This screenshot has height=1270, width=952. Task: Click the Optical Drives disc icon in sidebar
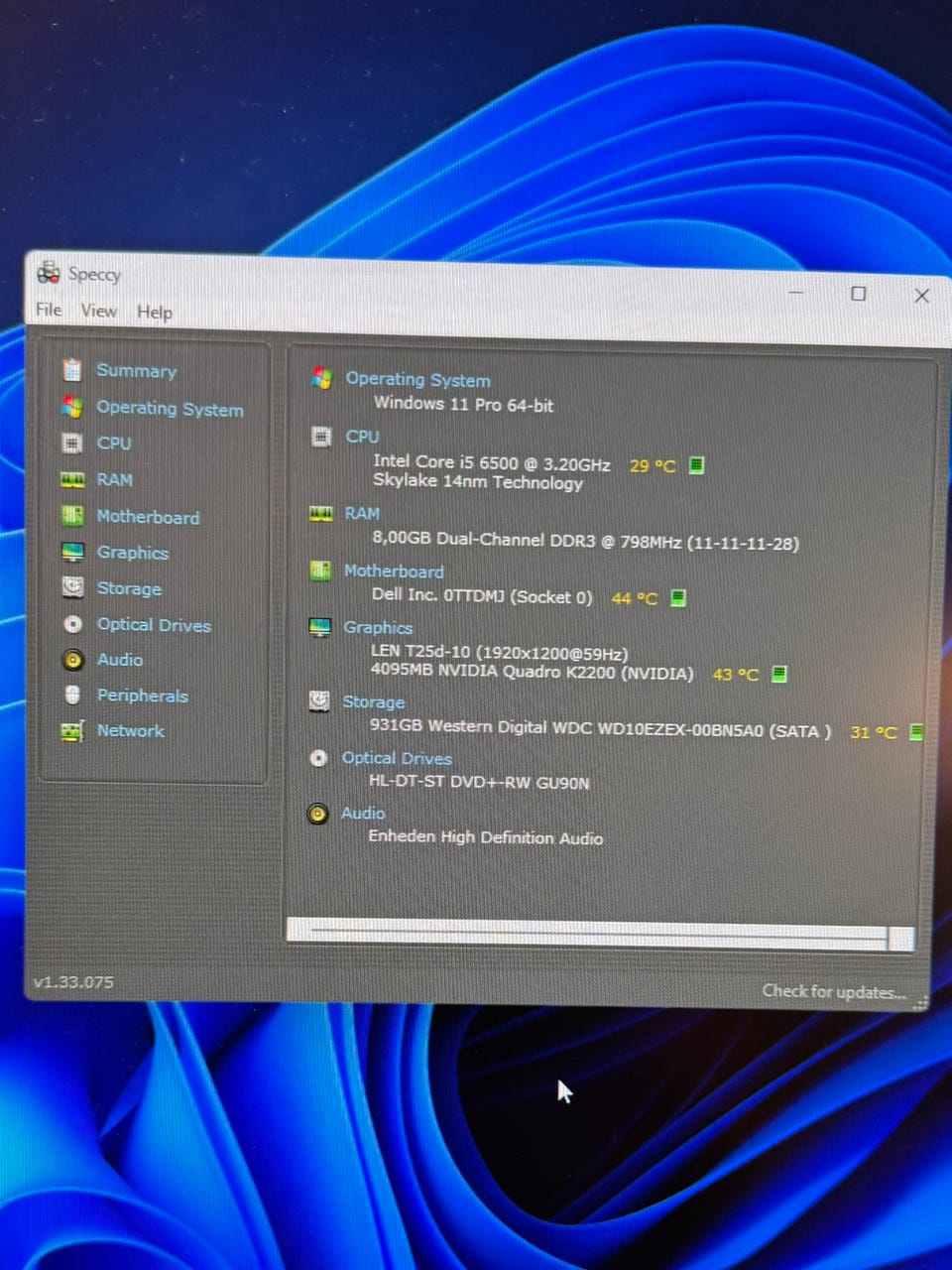pyautogui.click(x=72, y=624)
